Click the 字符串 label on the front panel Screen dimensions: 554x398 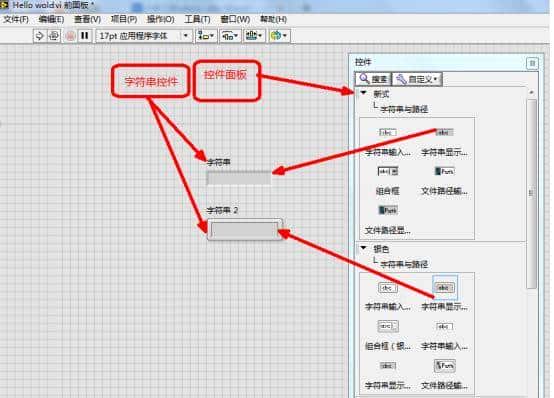click(219, 162)
